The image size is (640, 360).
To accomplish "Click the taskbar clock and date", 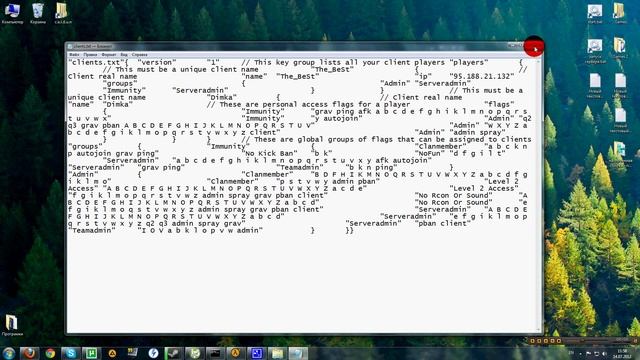I will click(622, 353).
